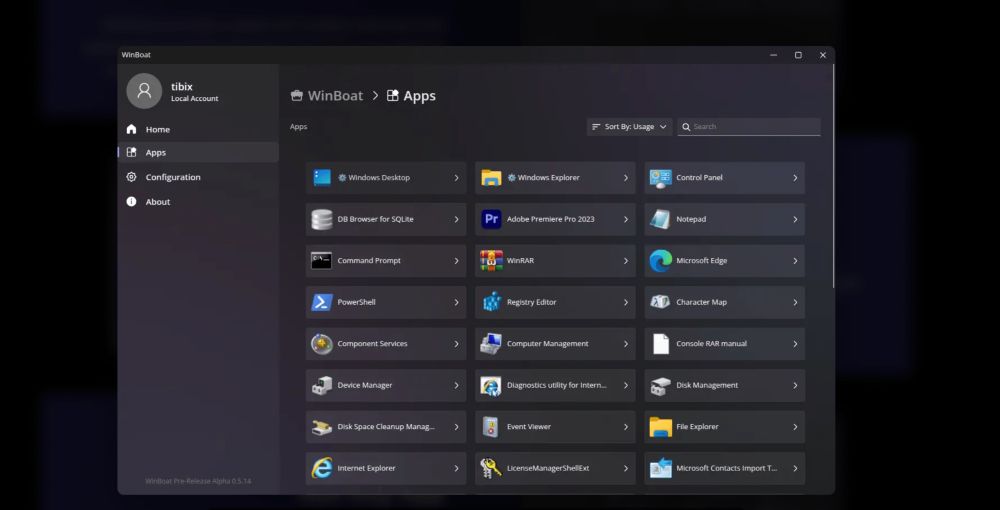Click the Internet Explorer icon

point(322,468)
